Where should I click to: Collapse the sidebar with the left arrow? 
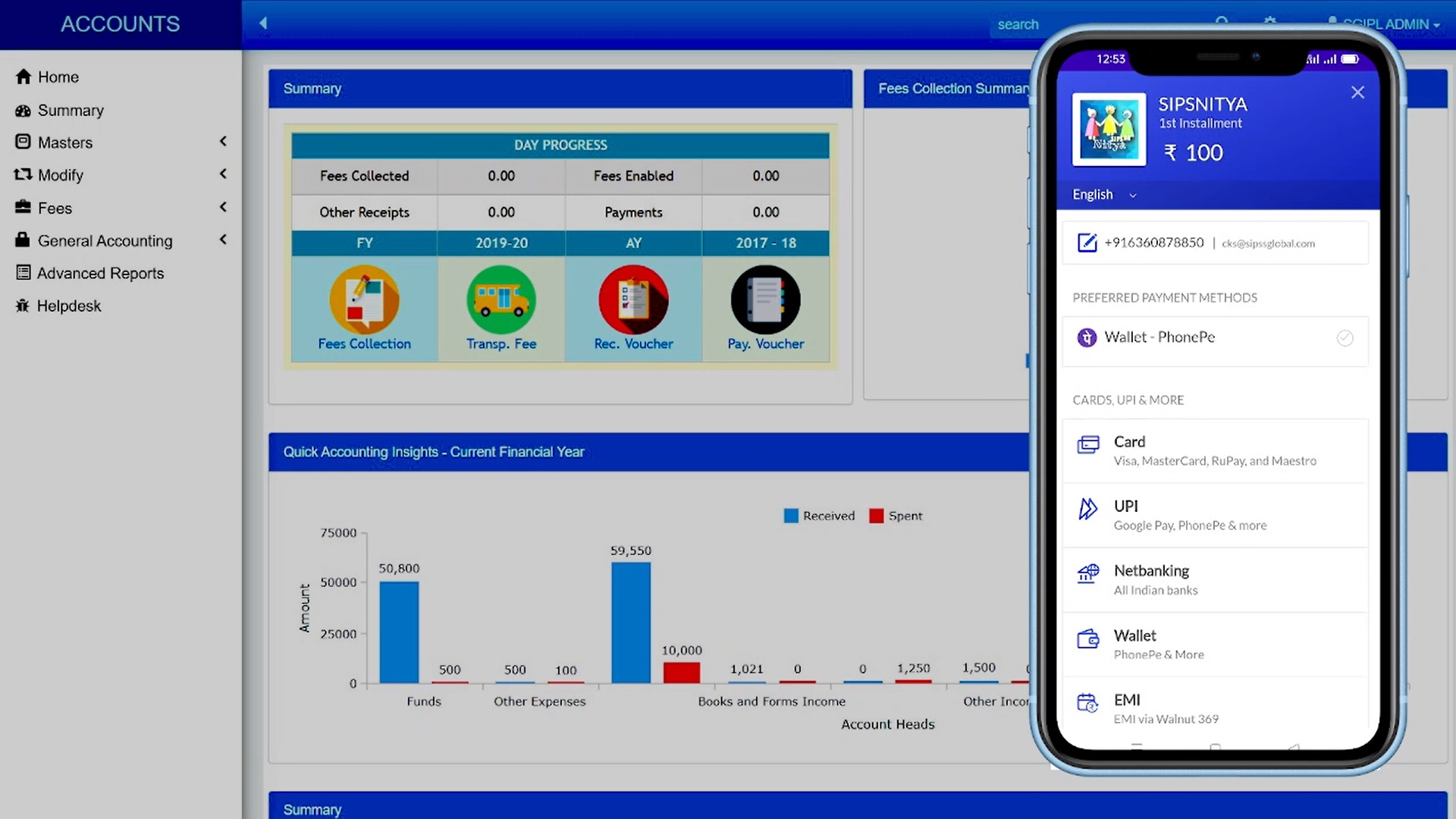(x=263, y=24)
